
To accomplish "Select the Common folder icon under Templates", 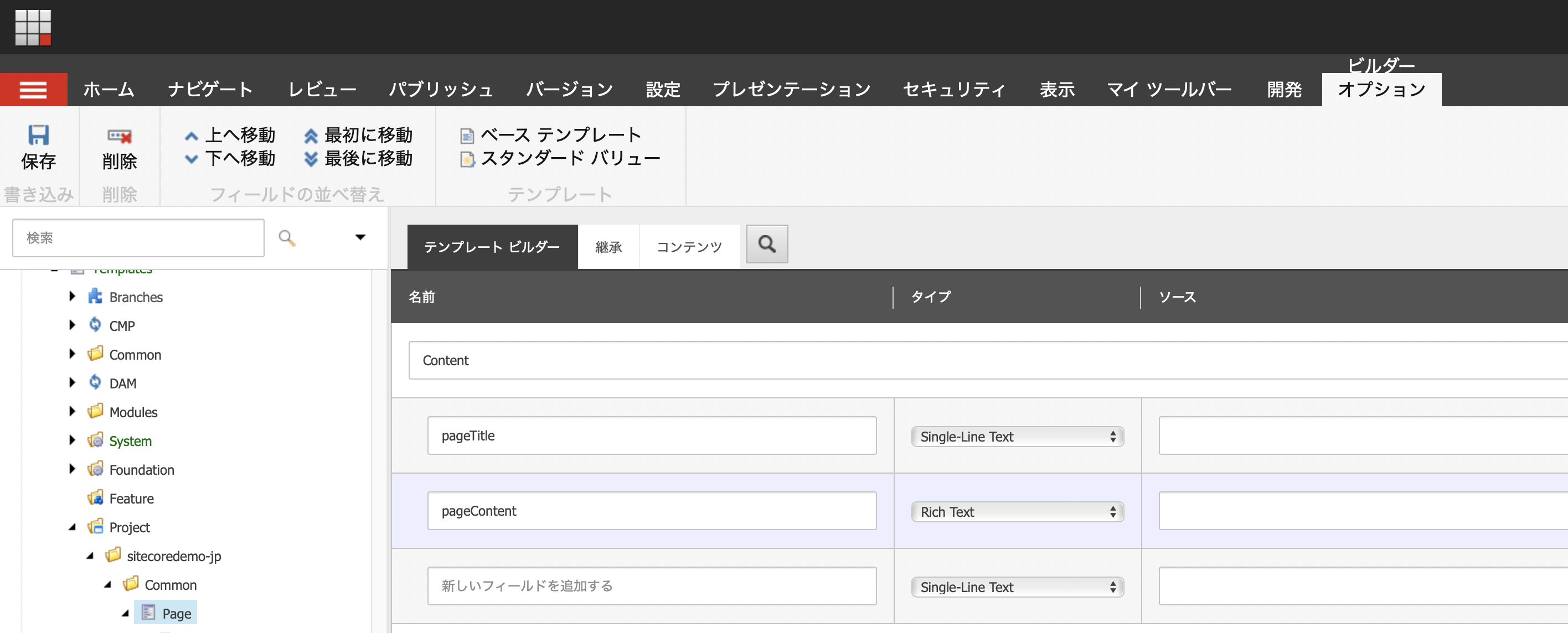I will [95, 354].
